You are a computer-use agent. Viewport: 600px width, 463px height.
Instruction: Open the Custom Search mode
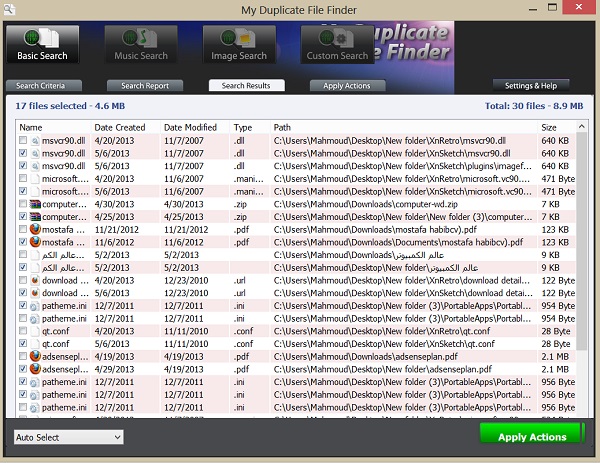[337, 44]
